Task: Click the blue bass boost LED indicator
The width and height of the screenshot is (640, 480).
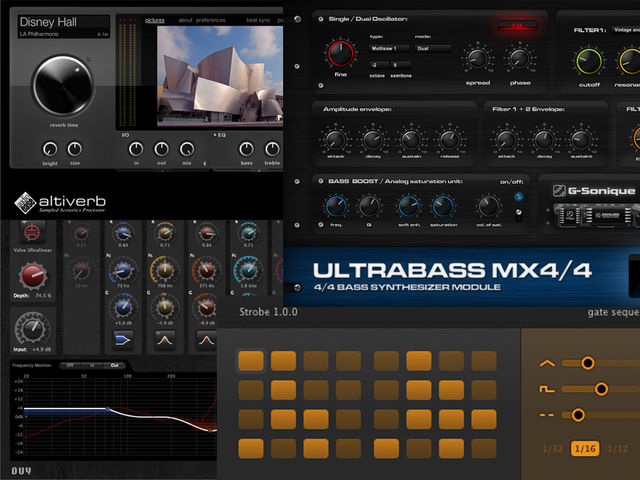Action: pos(519,197)
